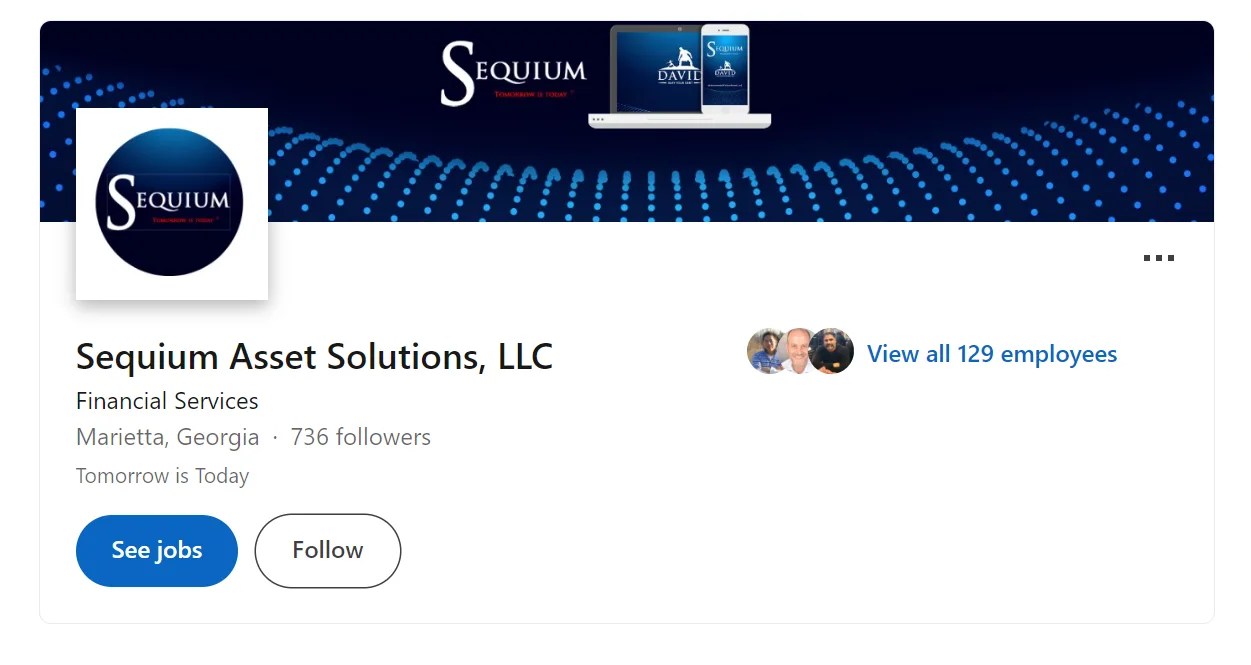The width and height of the screenshot is (1251, 665).
Task: Follow Sequium Asset Solutions
Action: pos(327,550)
